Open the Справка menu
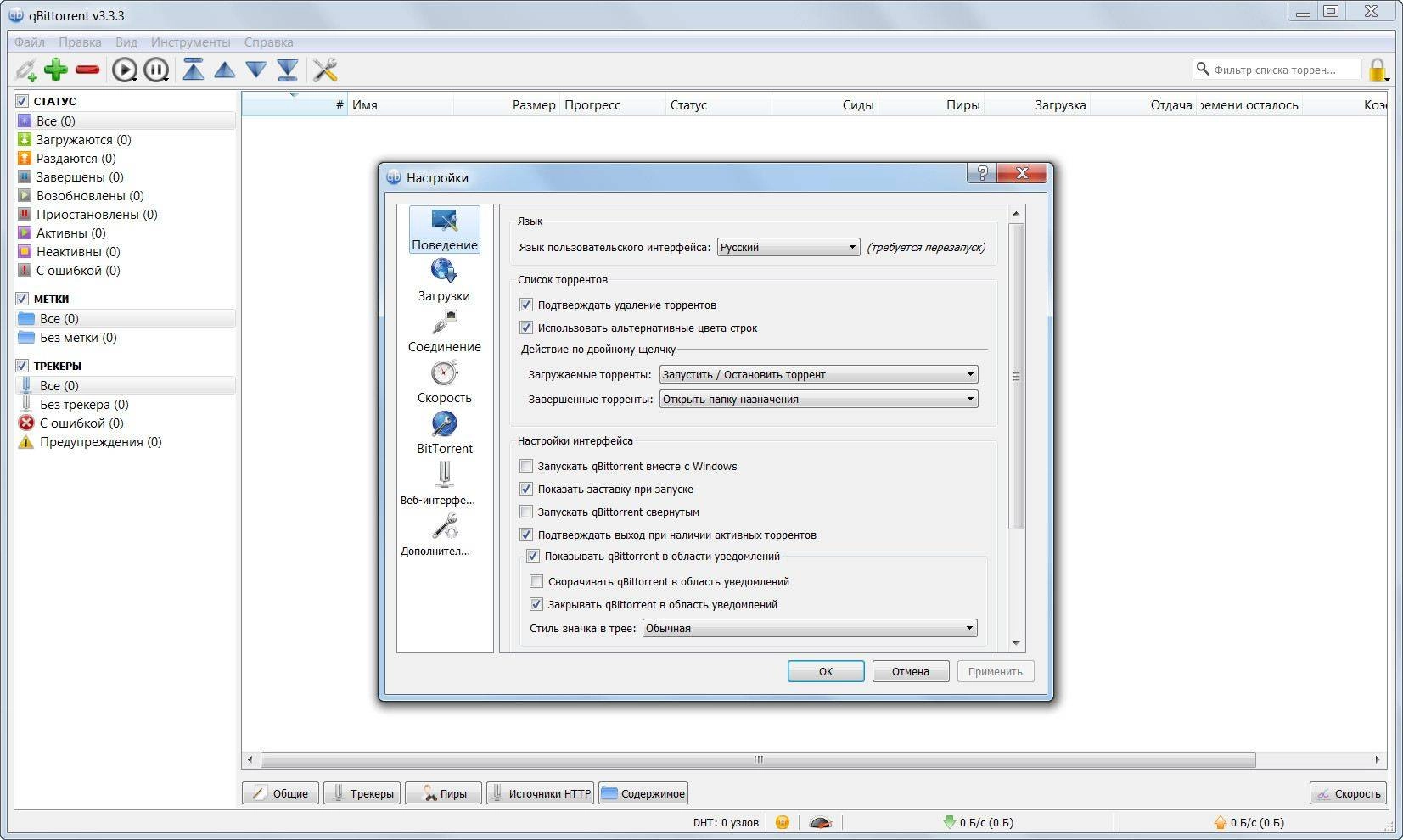This screenshot has height=840, width=1403. point(269,42)
